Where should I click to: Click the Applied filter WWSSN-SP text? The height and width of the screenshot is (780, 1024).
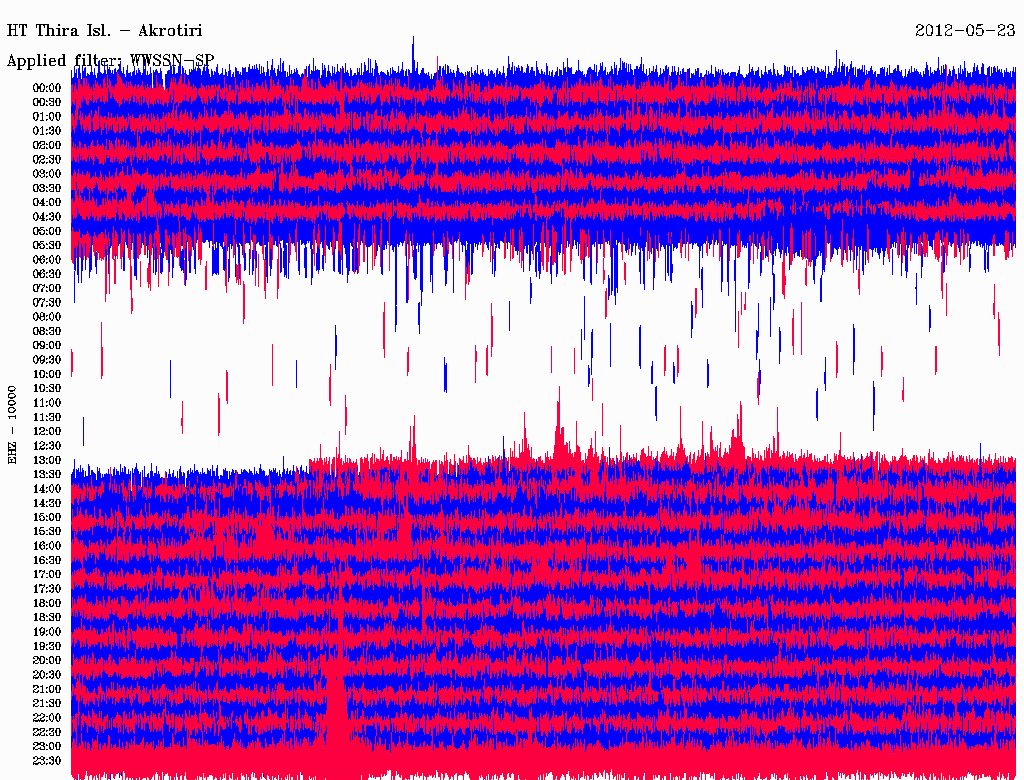(110, 61)
